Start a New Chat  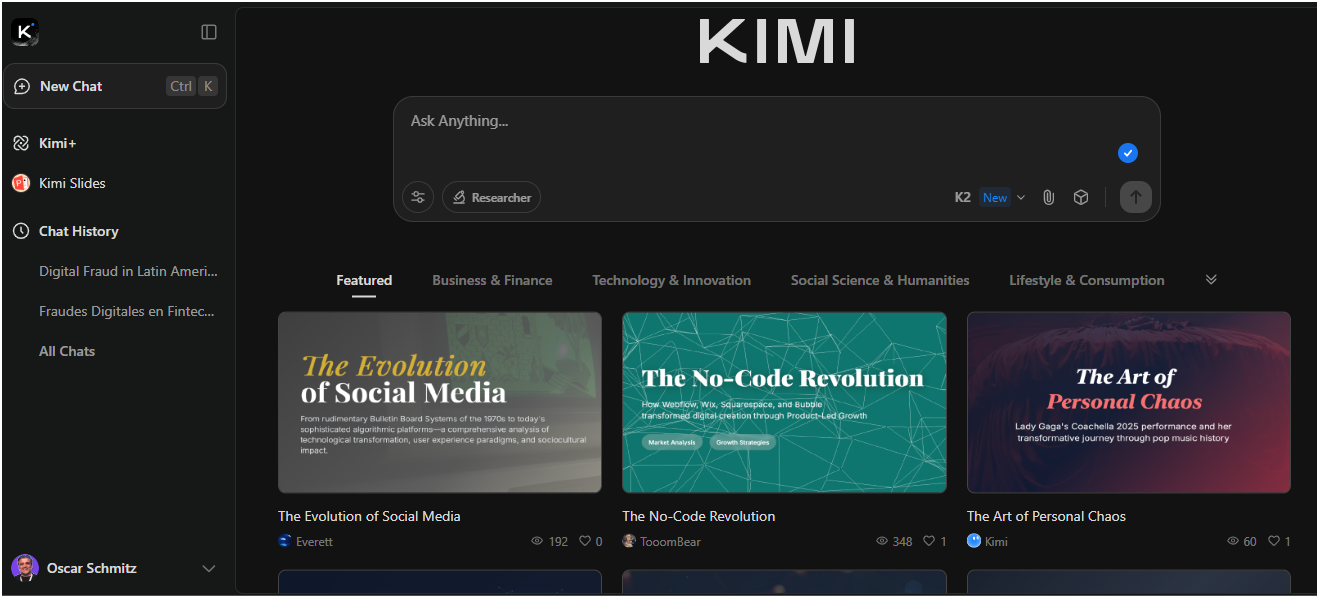click(115, 86)
